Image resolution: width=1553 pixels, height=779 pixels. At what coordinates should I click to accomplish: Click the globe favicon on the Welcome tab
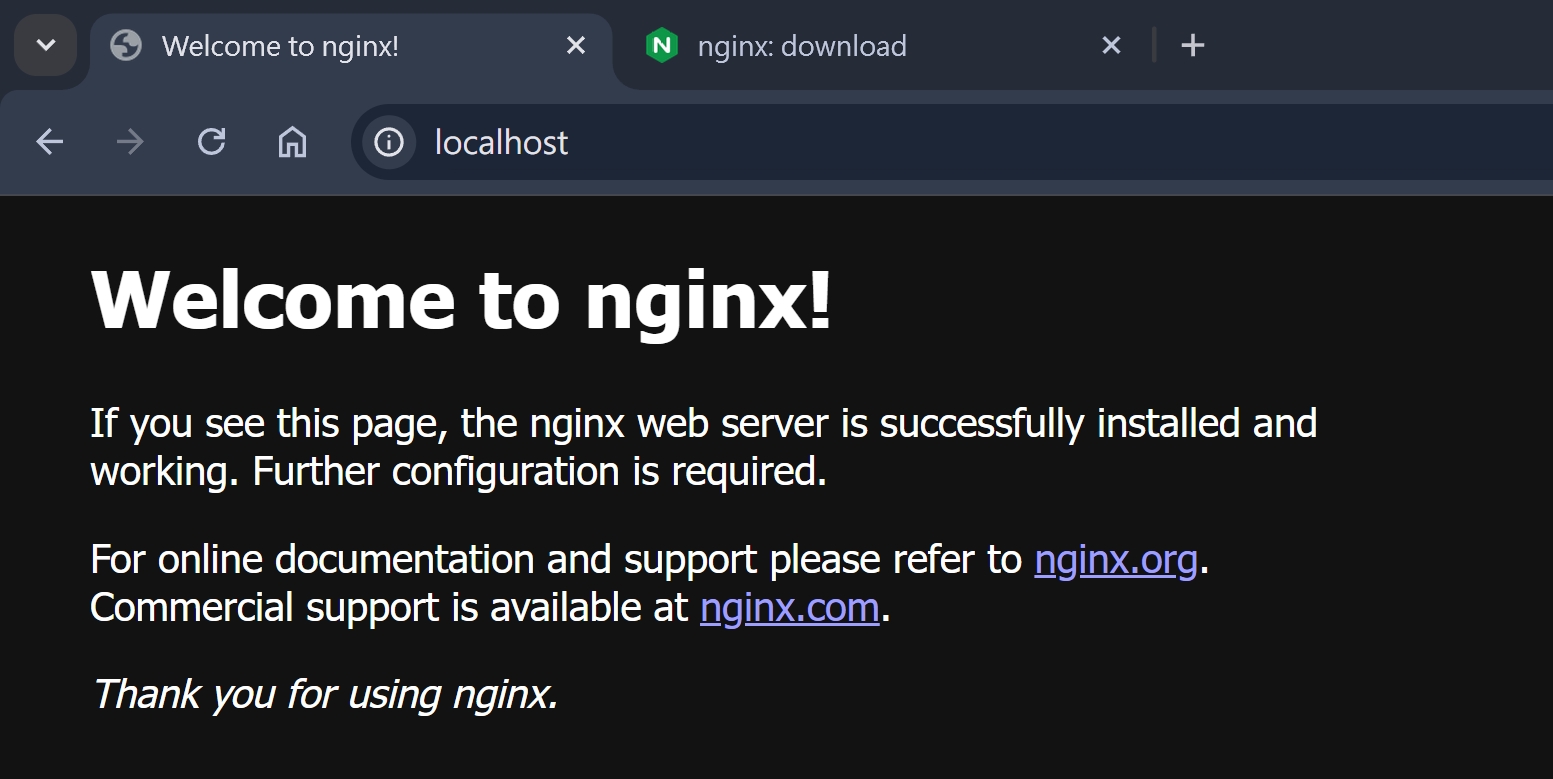pos(126,45)
